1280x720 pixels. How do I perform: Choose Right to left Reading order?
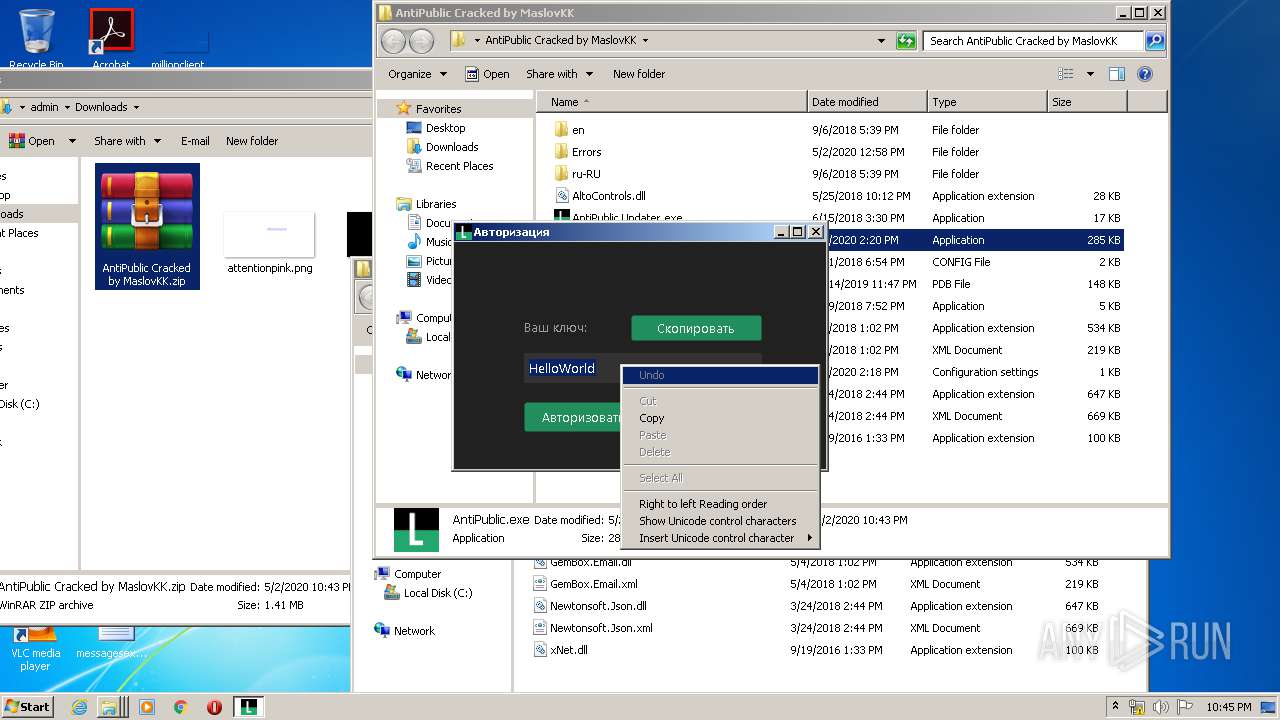click(x=703, y=504)
